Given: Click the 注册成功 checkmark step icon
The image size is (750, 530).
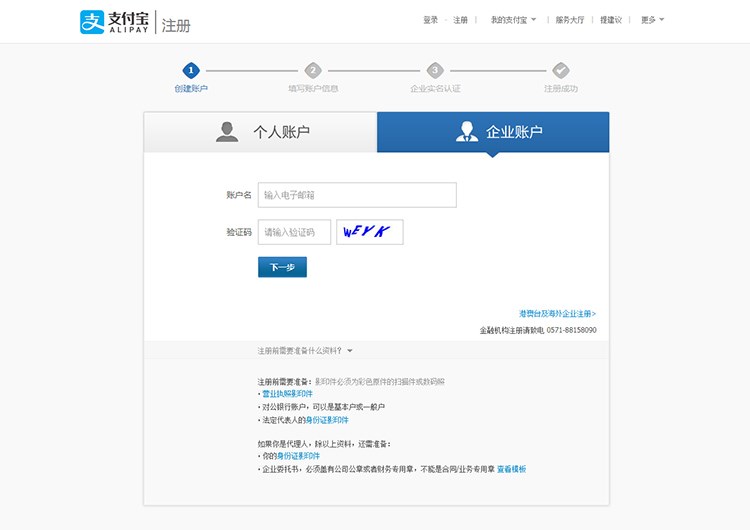Looking at the screenshot, I should click(x=561, y=71).
